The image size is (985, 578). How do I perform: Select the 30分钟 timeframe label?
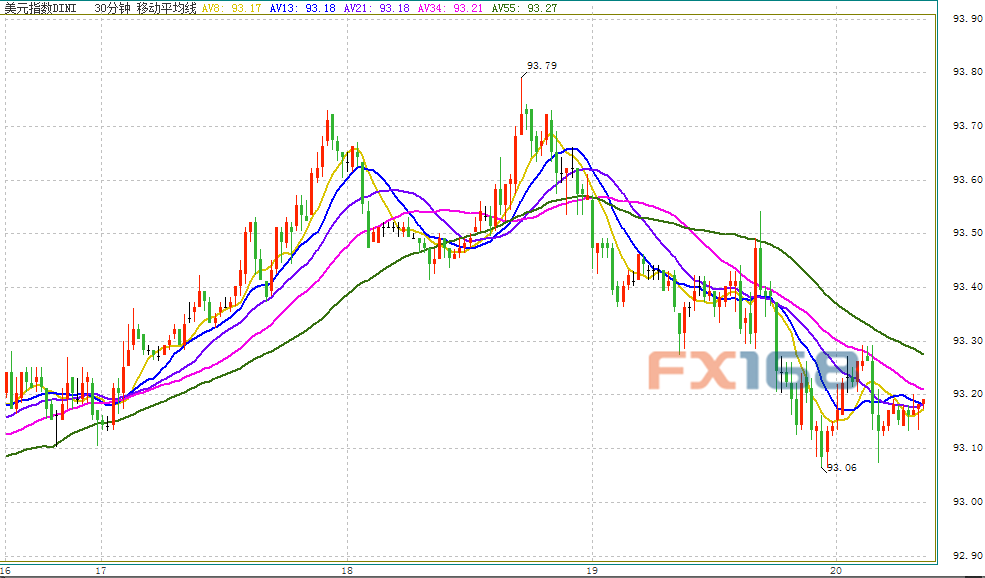[112, 8]
